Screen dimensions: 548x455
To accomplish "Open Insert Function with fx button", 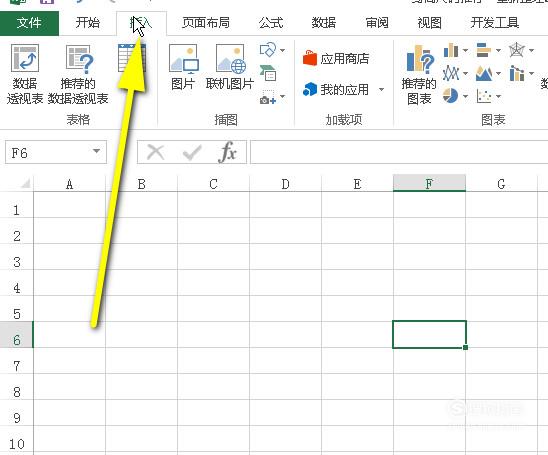I will point(228,152).
